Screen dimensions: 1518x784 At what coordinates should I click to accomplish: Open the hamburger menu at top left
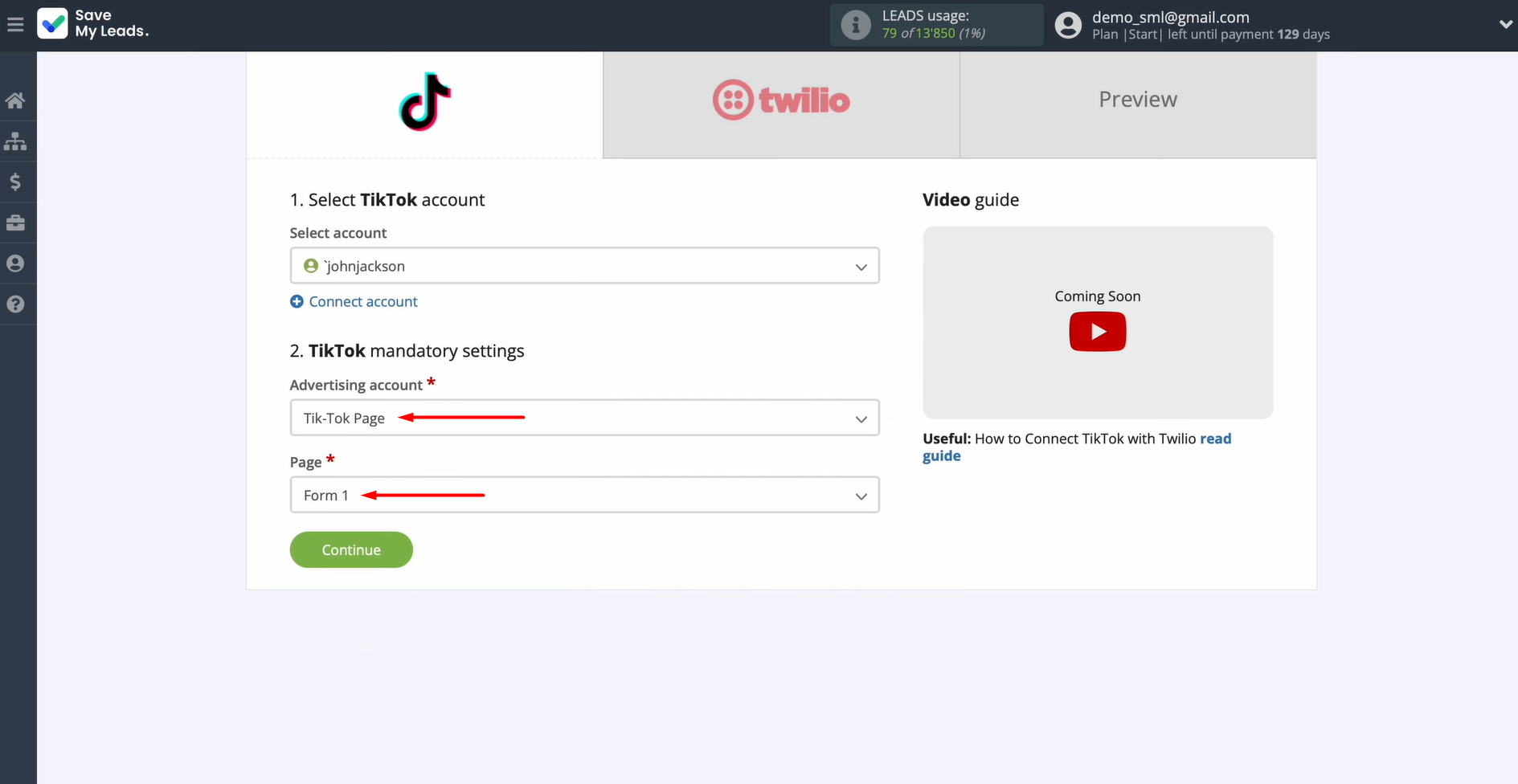click(x=15, y=24)
